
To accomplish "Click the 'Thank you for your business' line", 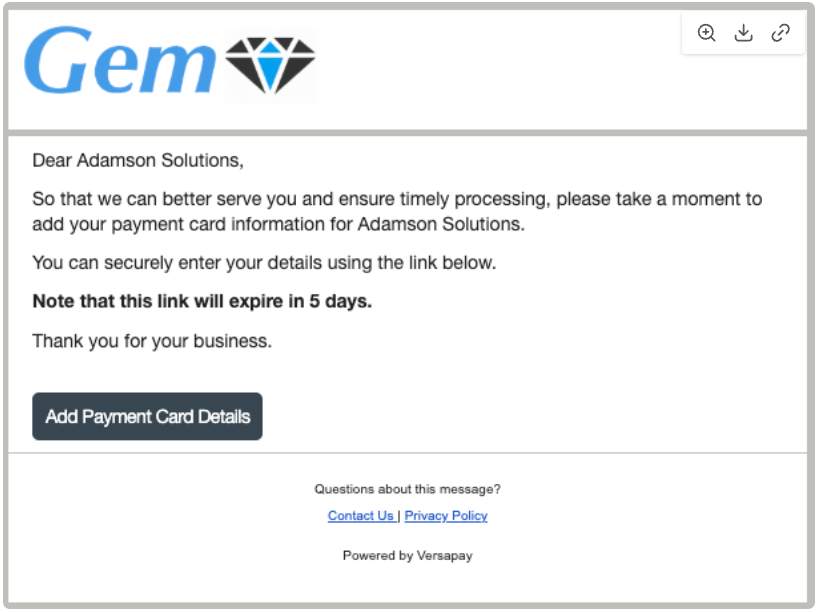I will [152, 341].
